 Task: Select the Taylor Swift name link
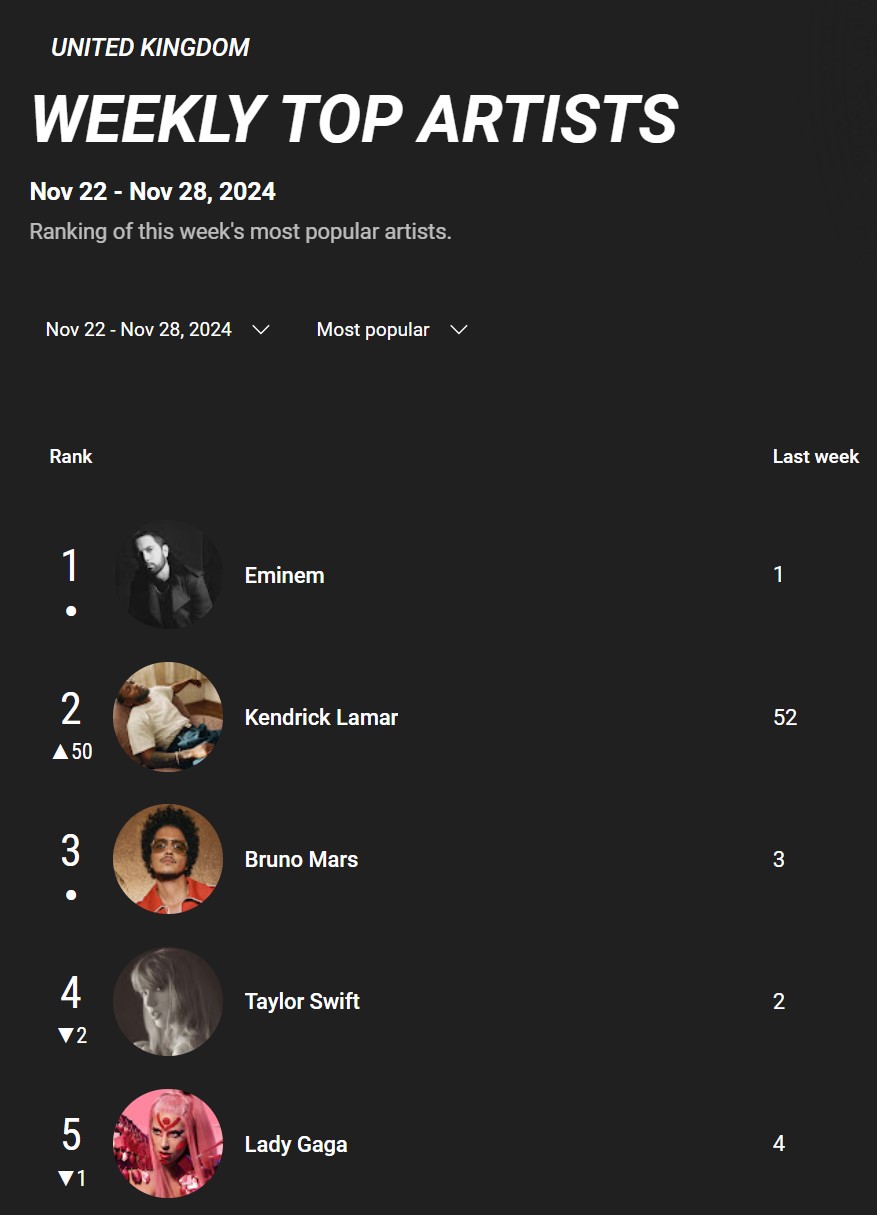[302, 1001]
